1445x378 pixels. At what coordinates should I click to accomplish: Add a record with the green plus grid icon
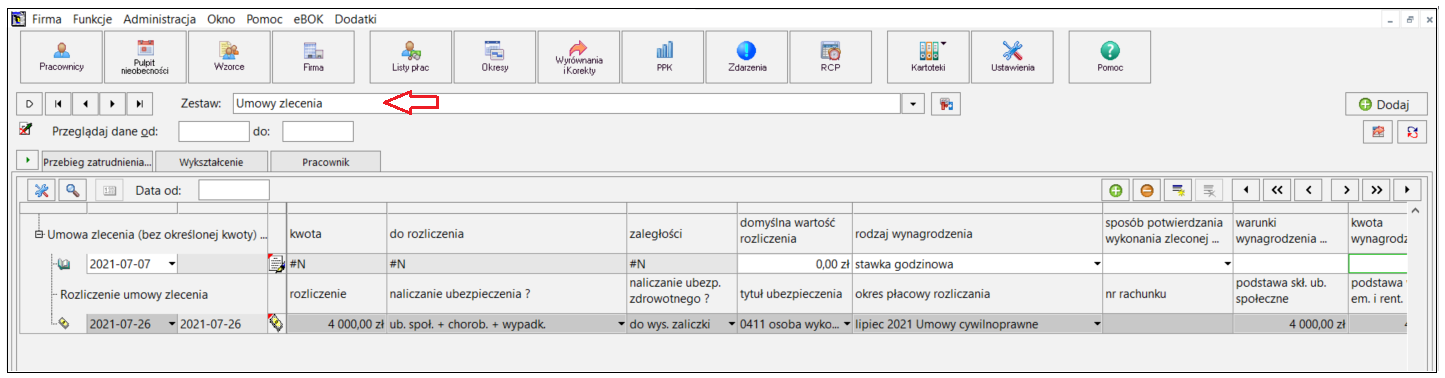point(1116,189)
